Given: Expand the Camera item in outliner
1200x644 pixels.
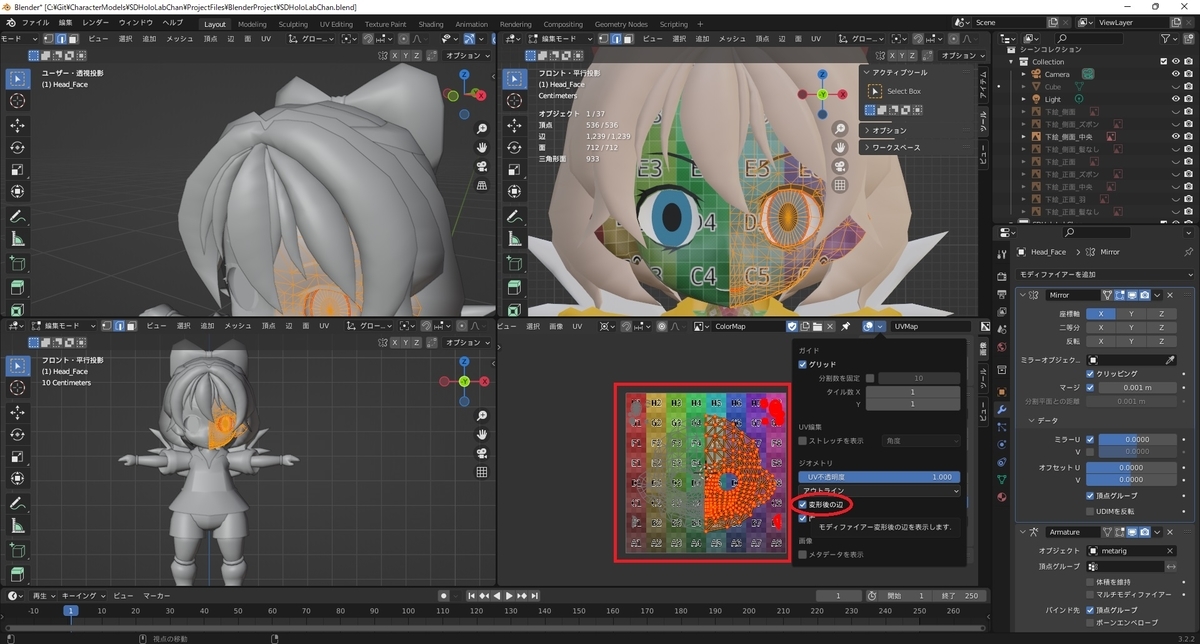Looking at the screenshot, I should pyautogui.click(x=1024, y=74).
